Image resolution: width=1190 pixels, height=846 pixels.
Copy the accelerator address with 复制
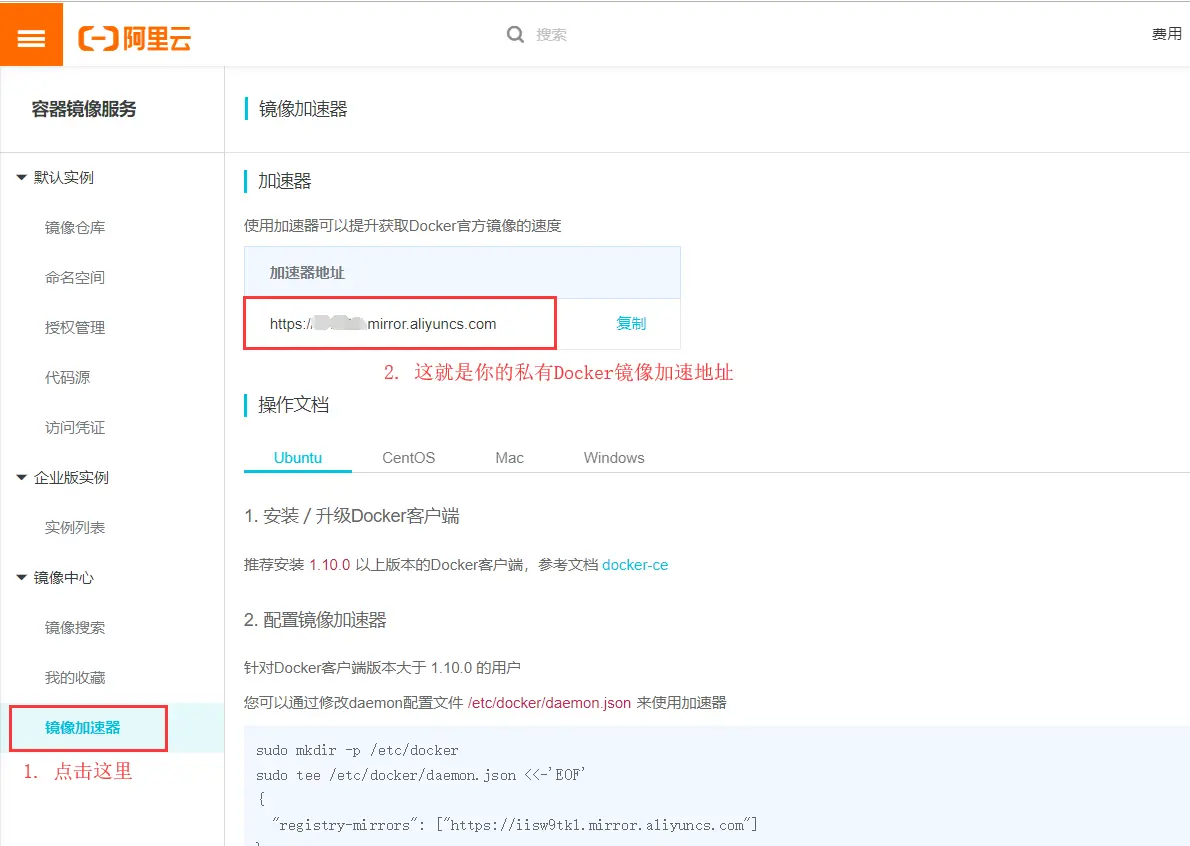tap(632, 323)
